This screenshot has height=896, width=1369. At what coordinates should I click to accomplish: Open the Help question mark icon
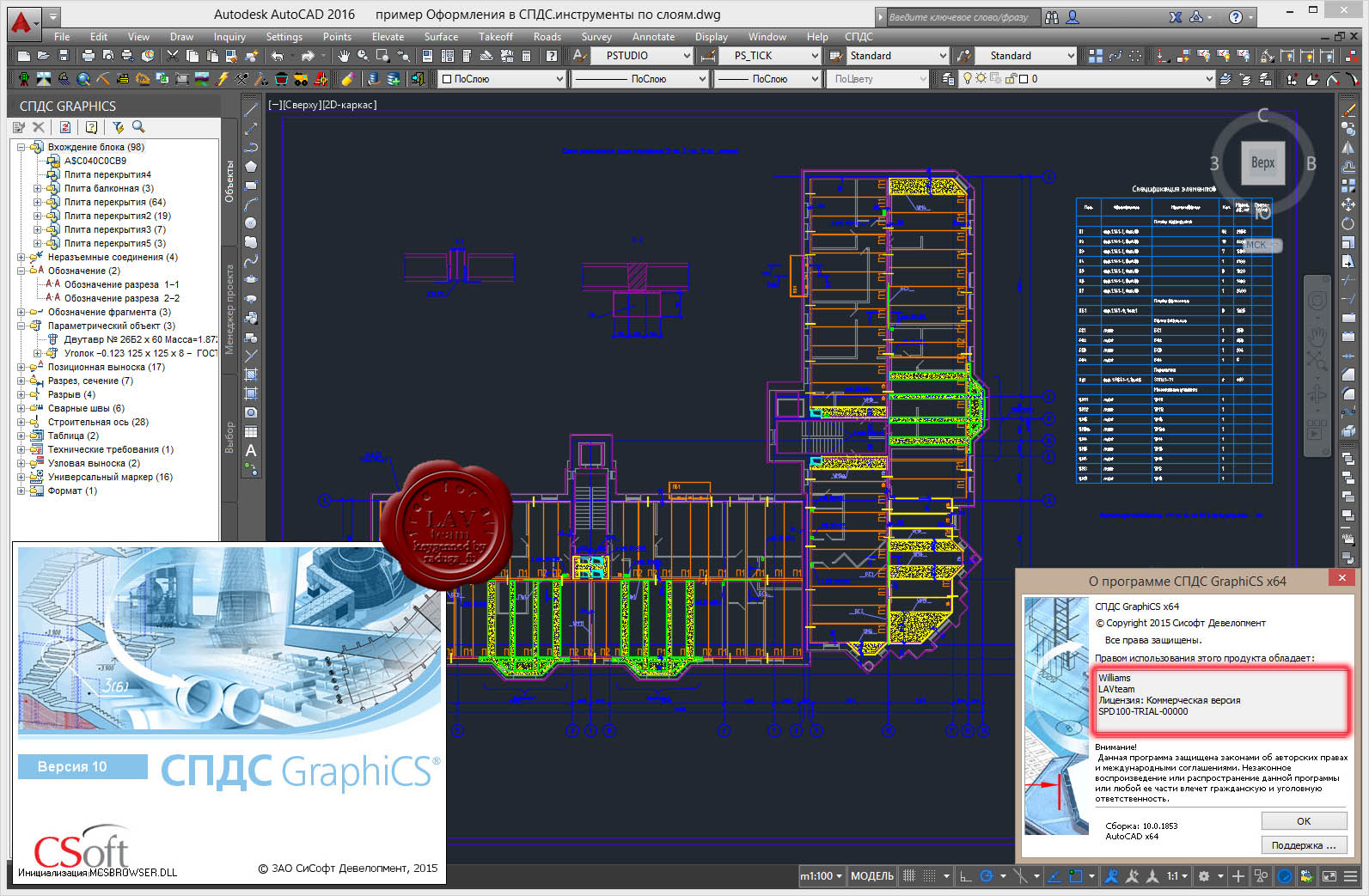(552, 56)
